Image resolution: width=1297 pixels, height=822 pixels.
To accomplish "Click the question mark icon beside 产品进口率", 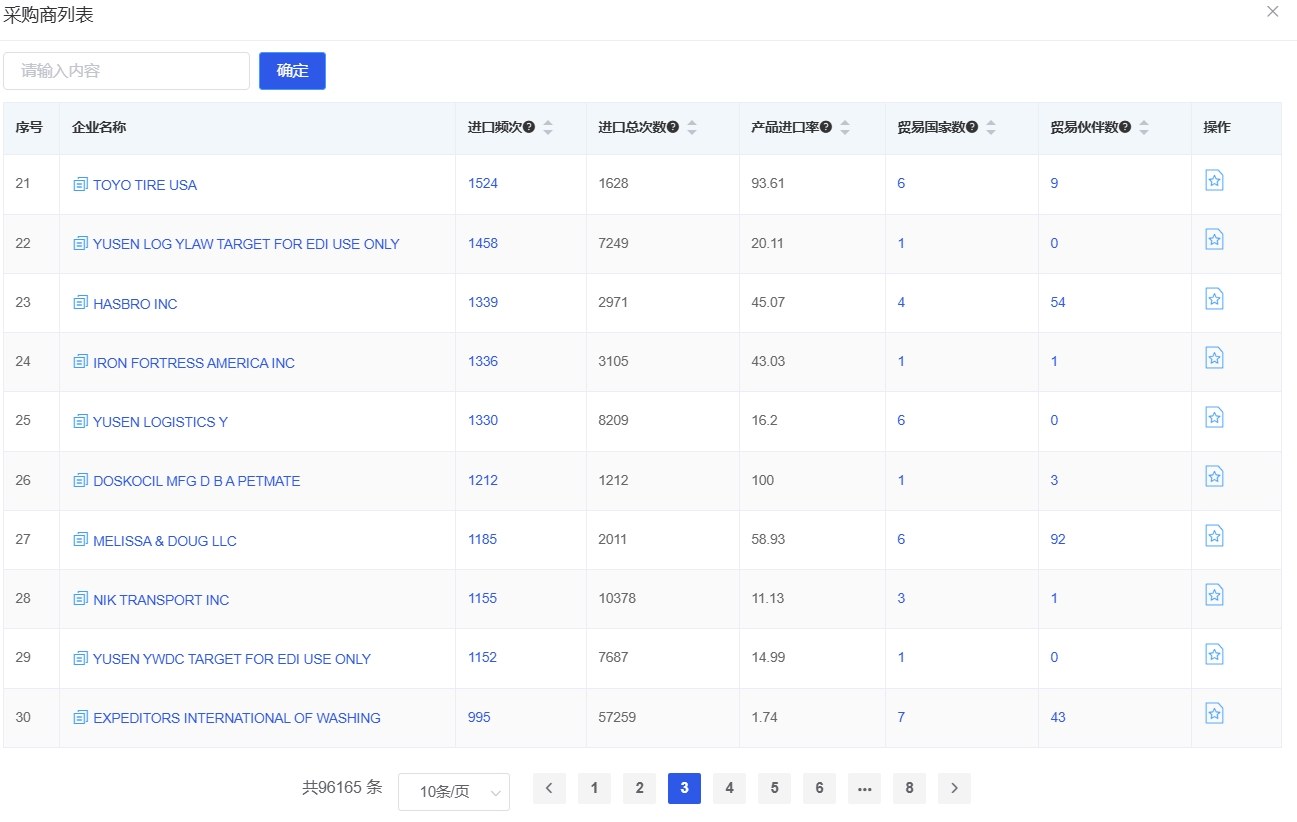I will tap(826, 127).
